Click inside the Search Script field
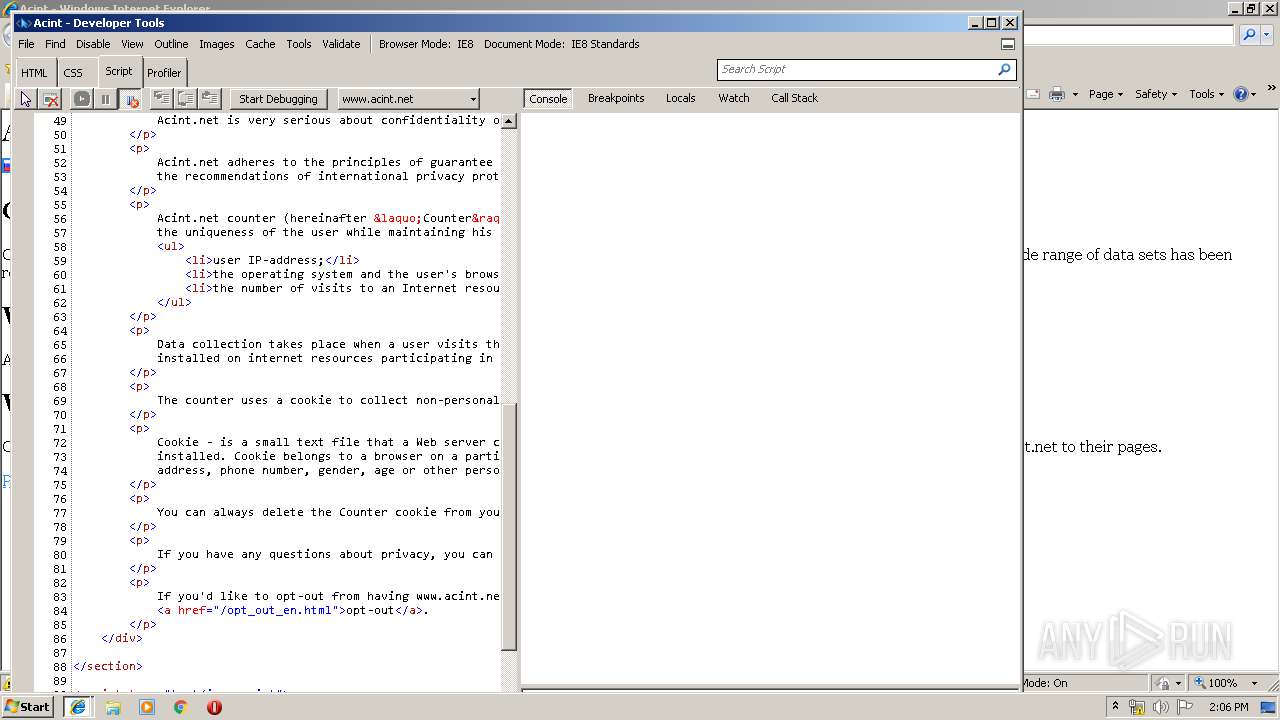Screen dimensions: 1280x720 (856, 69)
